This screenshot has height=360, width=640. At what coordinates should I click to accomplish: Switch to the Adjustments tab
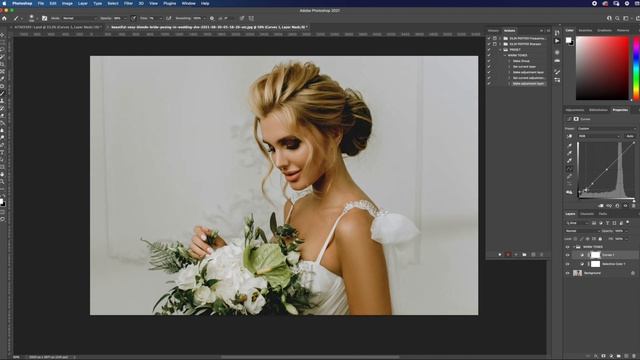(x=575, y=110)
